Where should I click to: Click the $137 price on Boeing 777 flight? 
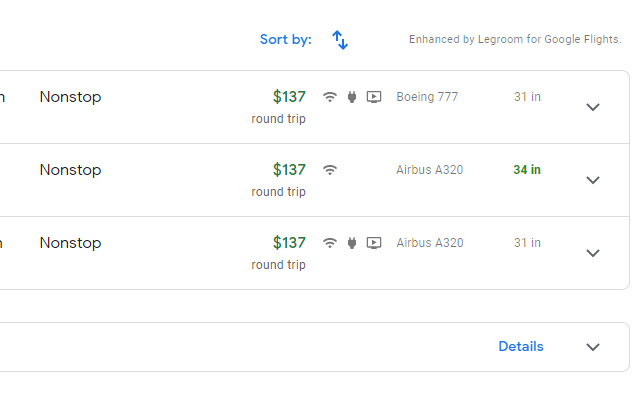pyautogui.click(x=289, y=97)
